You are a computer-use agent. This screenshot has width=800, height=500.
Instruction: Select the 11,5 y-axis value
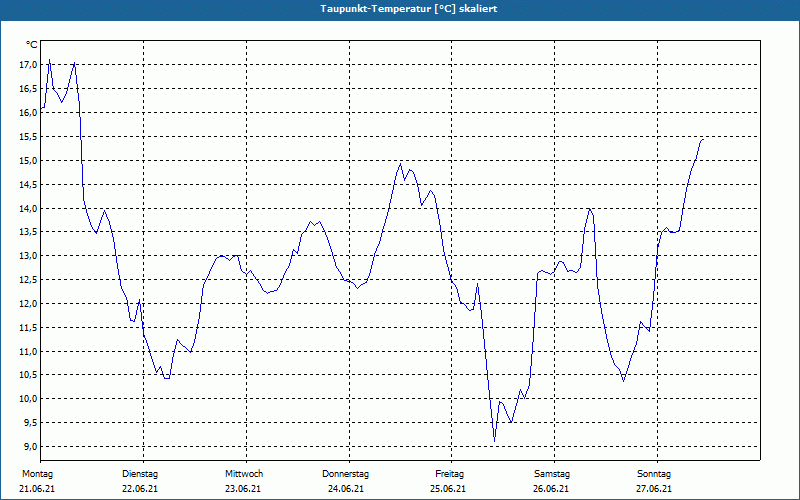[x=29, y=328]
